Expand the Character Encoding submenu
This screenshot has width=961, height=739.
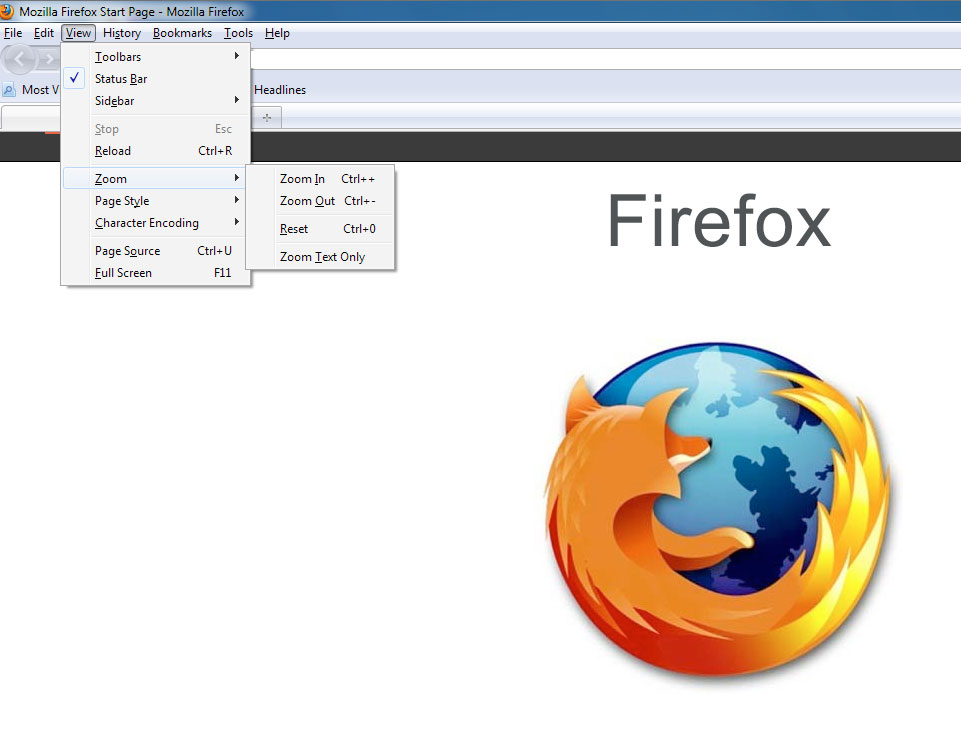[x=156, y=222]
